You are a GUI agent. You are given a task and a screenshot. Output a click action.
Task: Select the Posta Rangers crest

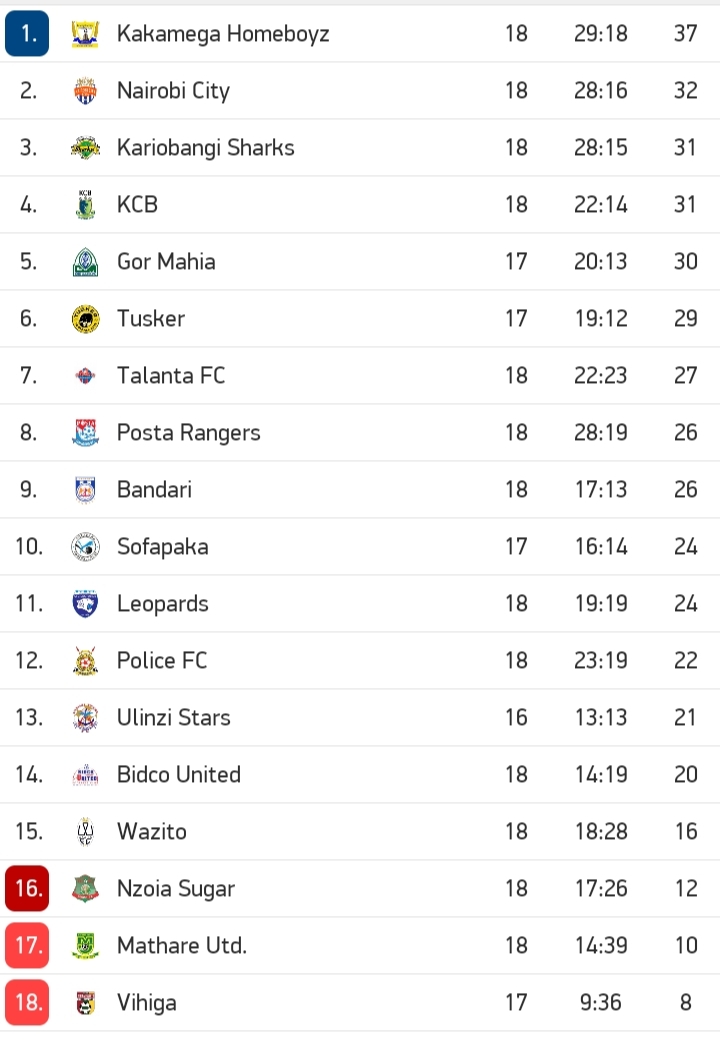coord(85,433)
